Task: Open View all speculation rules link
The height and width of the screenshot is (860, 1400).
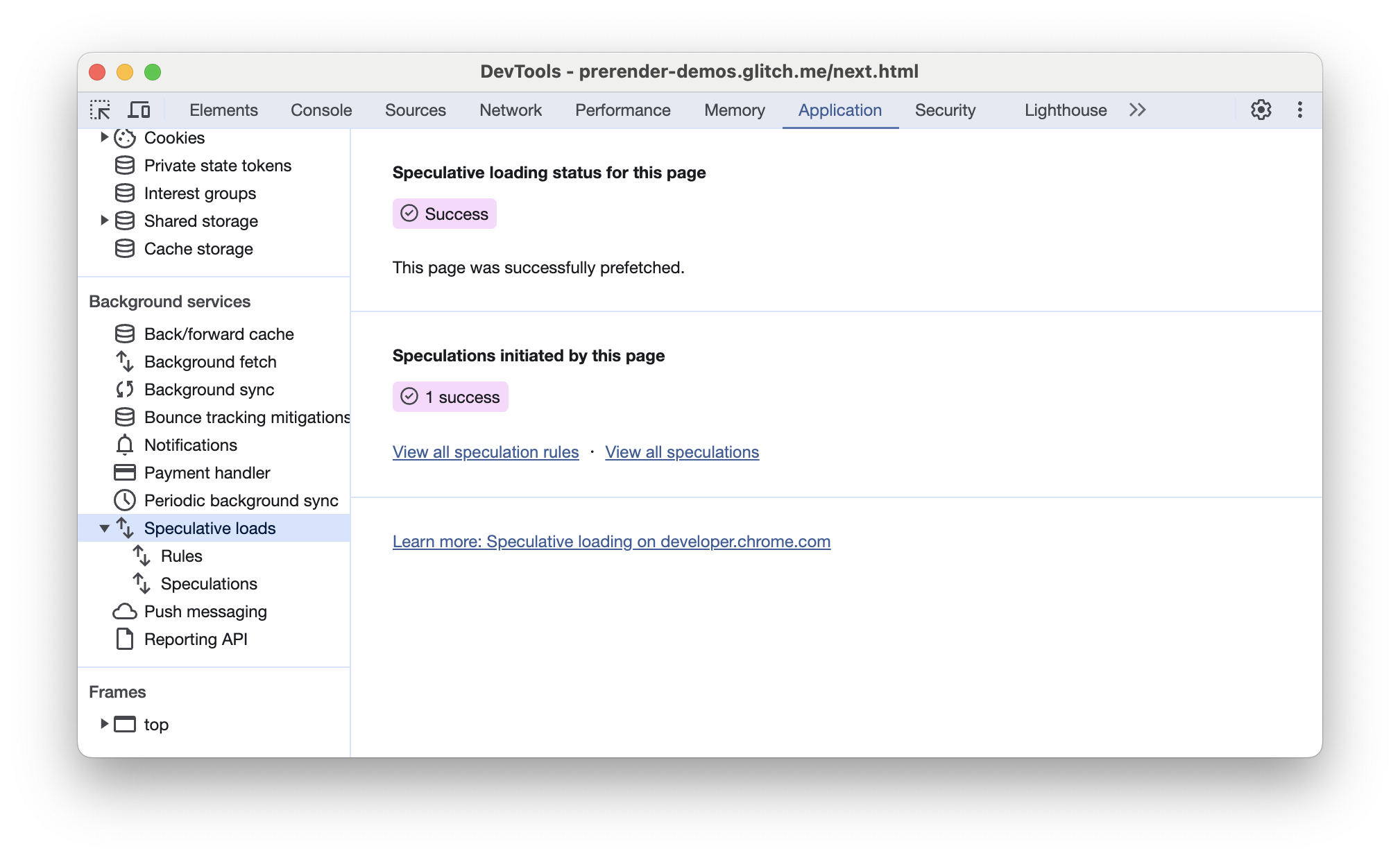Action: tap(485, 452)
